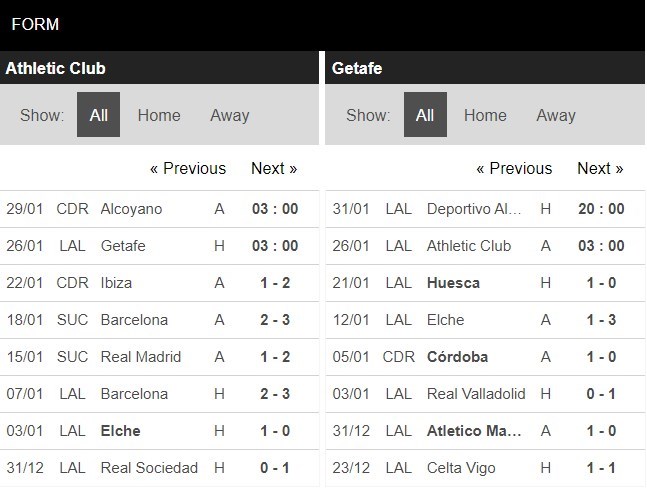Open the Huesca match on 21/01
This screenshot has width=647, height=495.
pyautogui.click(x=485, y=283)
